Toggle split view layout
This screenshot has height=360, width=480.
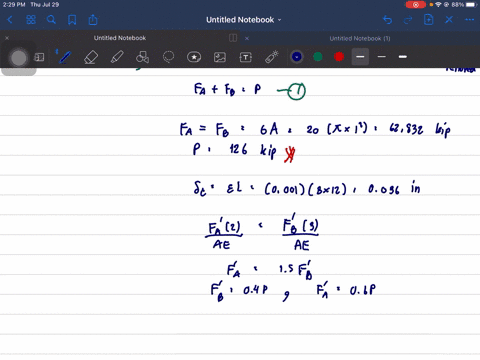coord(233,38)
